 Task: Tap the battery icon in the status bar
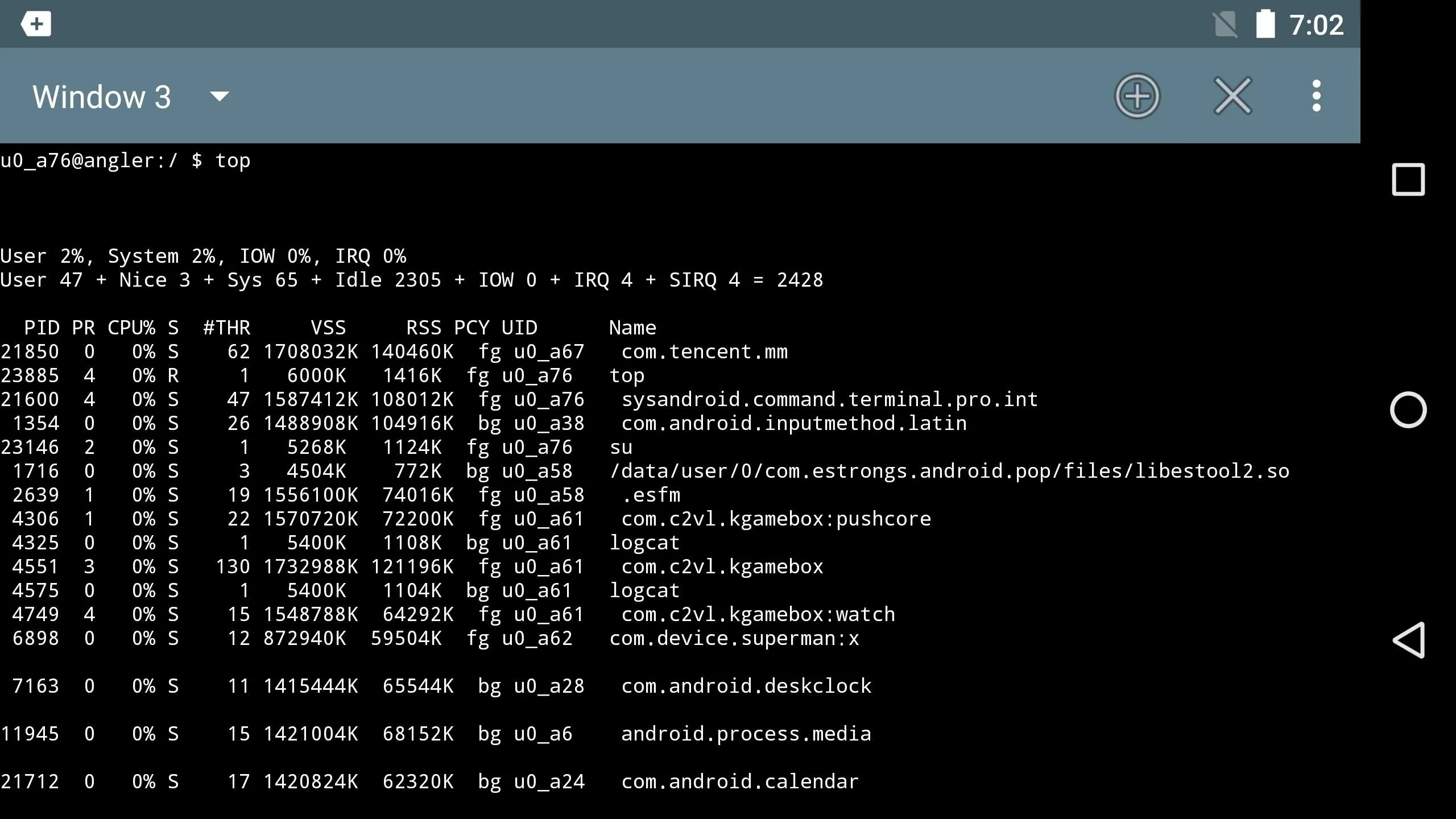[x=1265, y=24]
